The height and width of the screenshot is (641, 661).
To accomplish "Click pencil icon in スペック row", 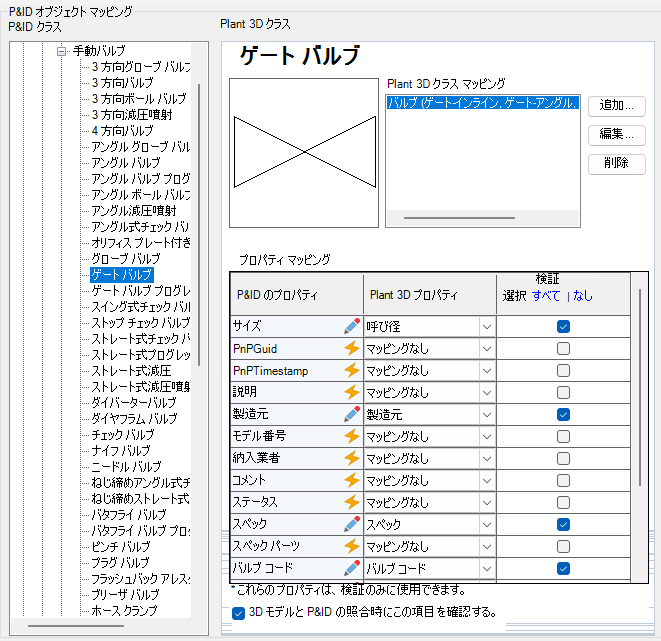I will pos(352,524).
